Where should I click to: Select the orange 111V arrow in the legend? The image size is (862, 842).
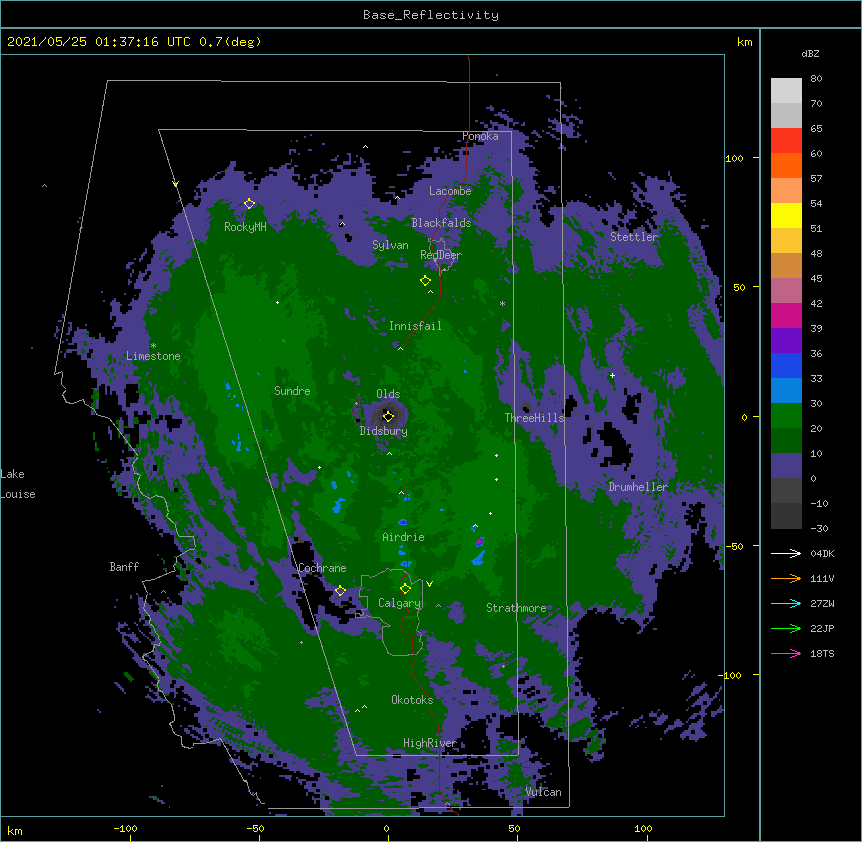[786, 578]
